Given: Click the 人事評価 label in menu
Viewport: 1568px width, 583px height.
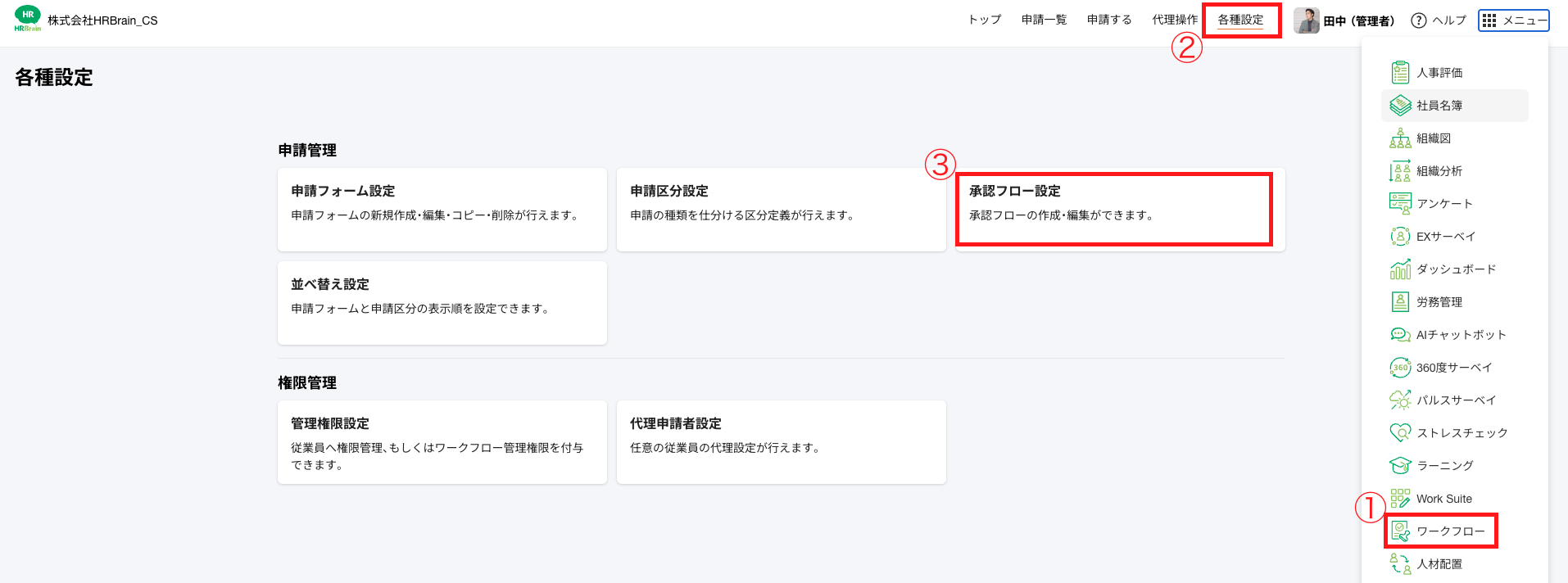Looking at the screenshot, I should [1439, 73].
